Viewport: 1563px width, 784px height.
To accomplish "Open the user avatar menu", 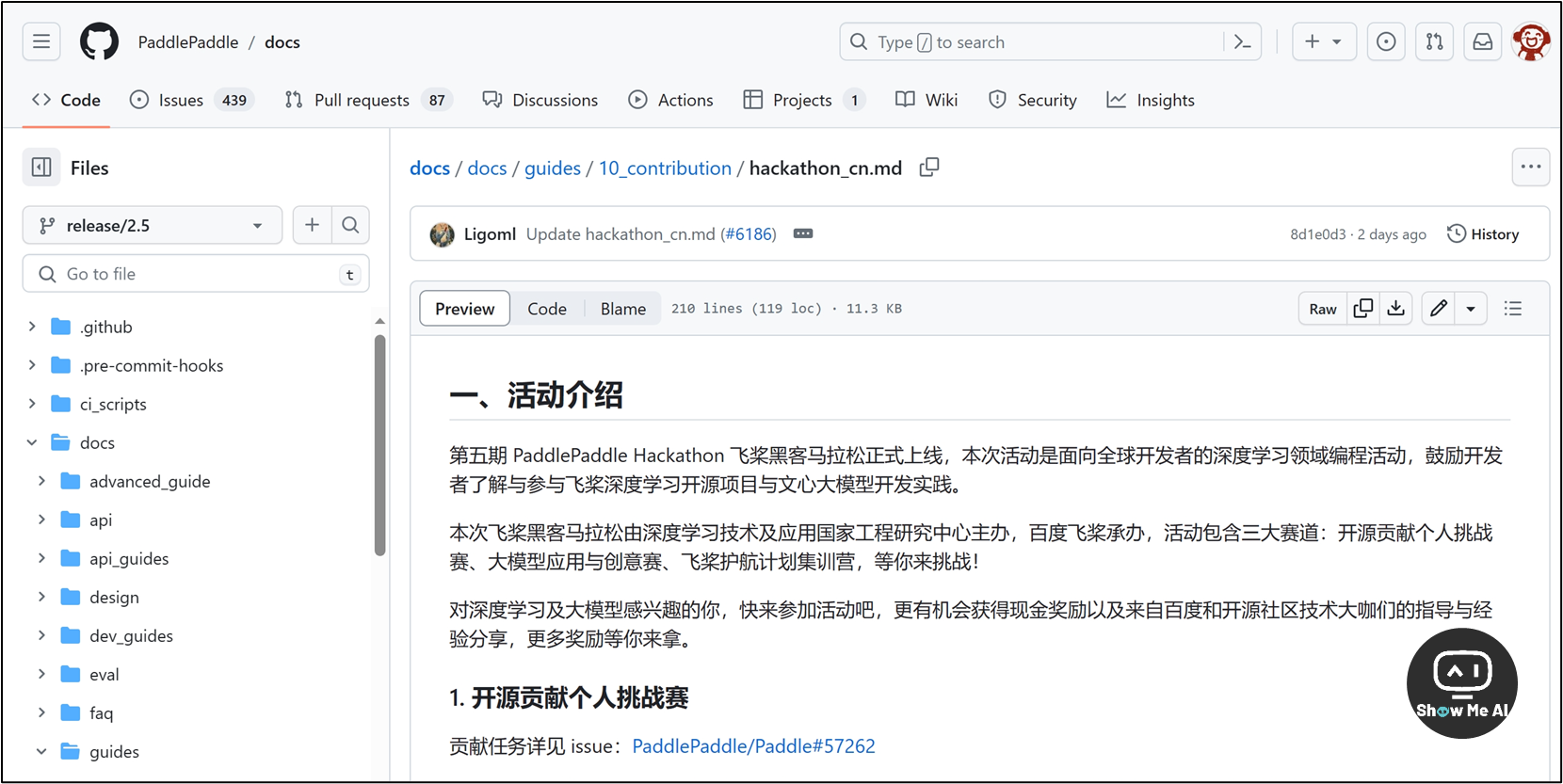I will click(x=1531, y=41).
